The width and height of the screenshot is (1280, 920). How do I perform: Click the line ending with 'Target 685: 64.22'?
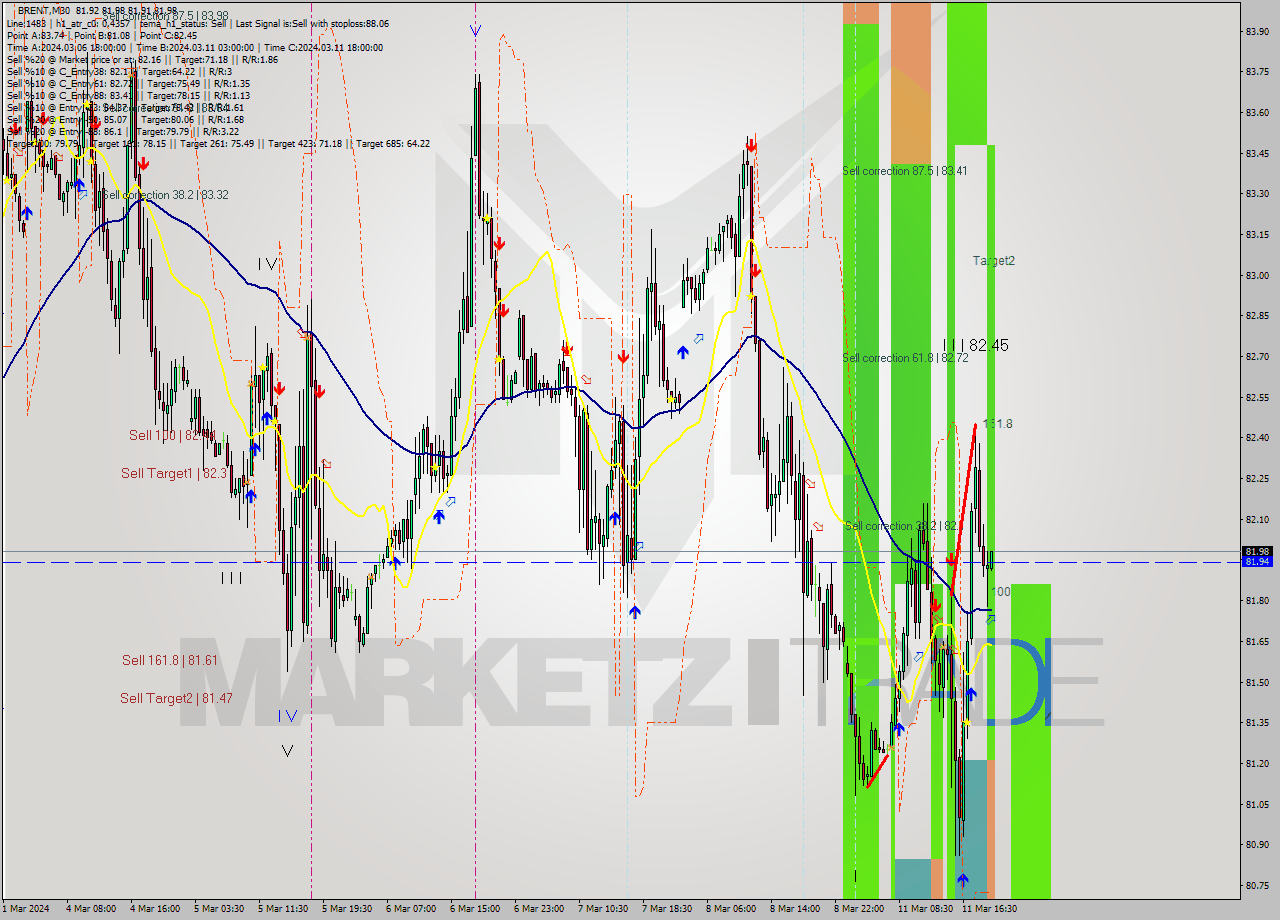(x=218, y=143)
